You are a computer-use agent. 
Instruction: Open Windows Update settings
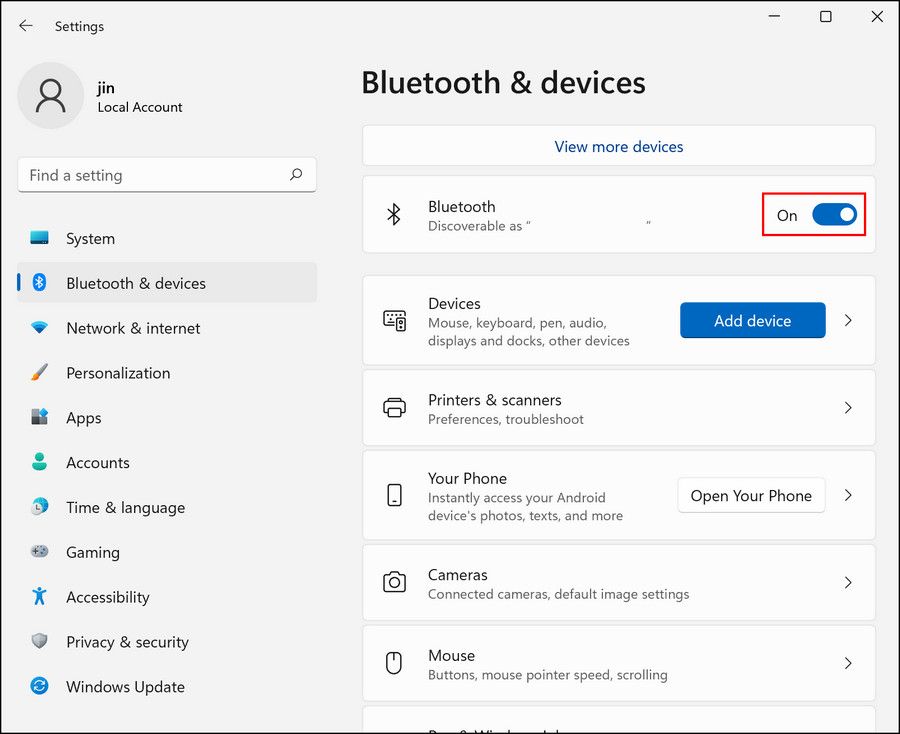[124, 687]
